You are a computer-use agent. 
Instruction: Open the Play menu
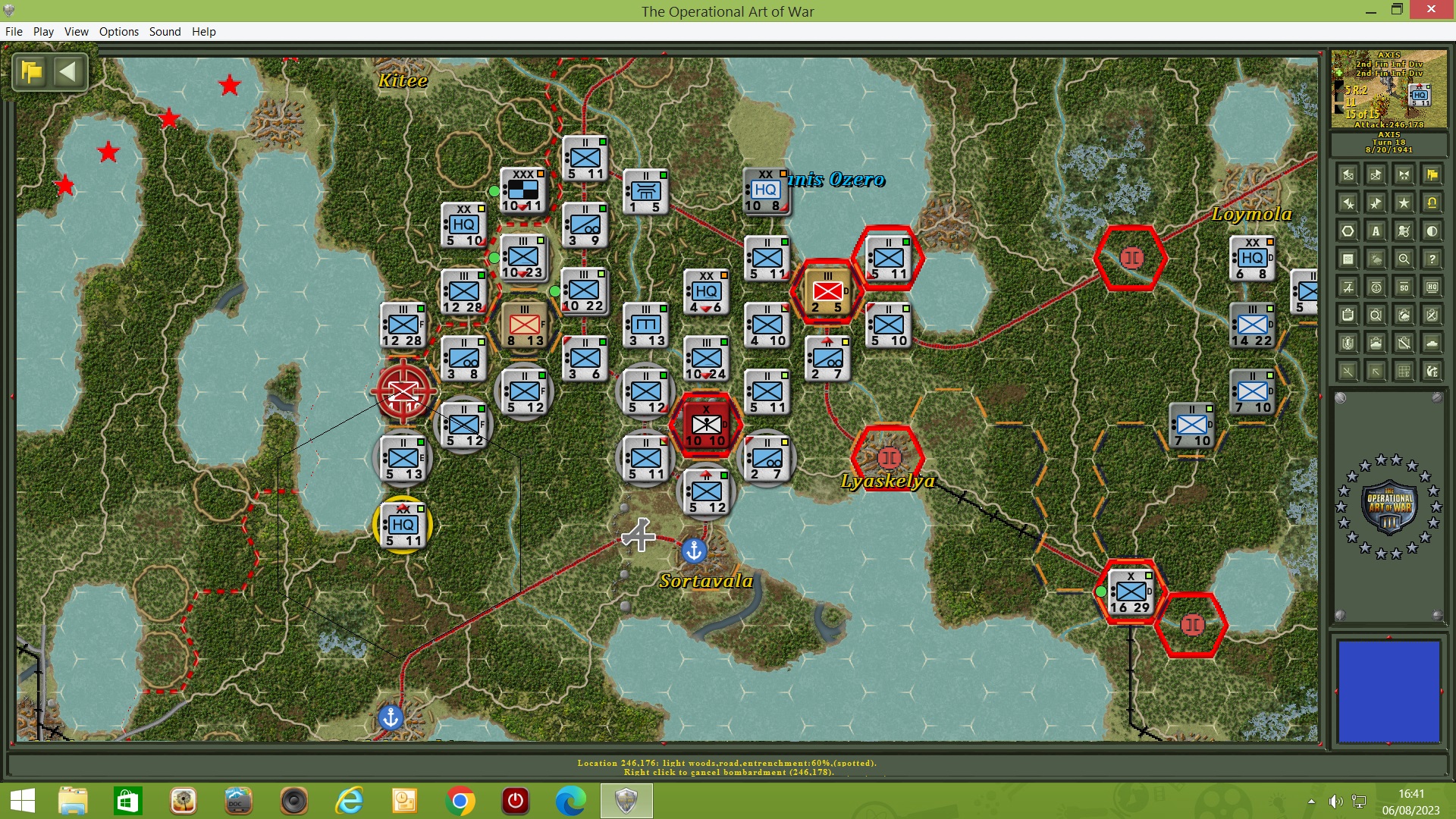43,31
